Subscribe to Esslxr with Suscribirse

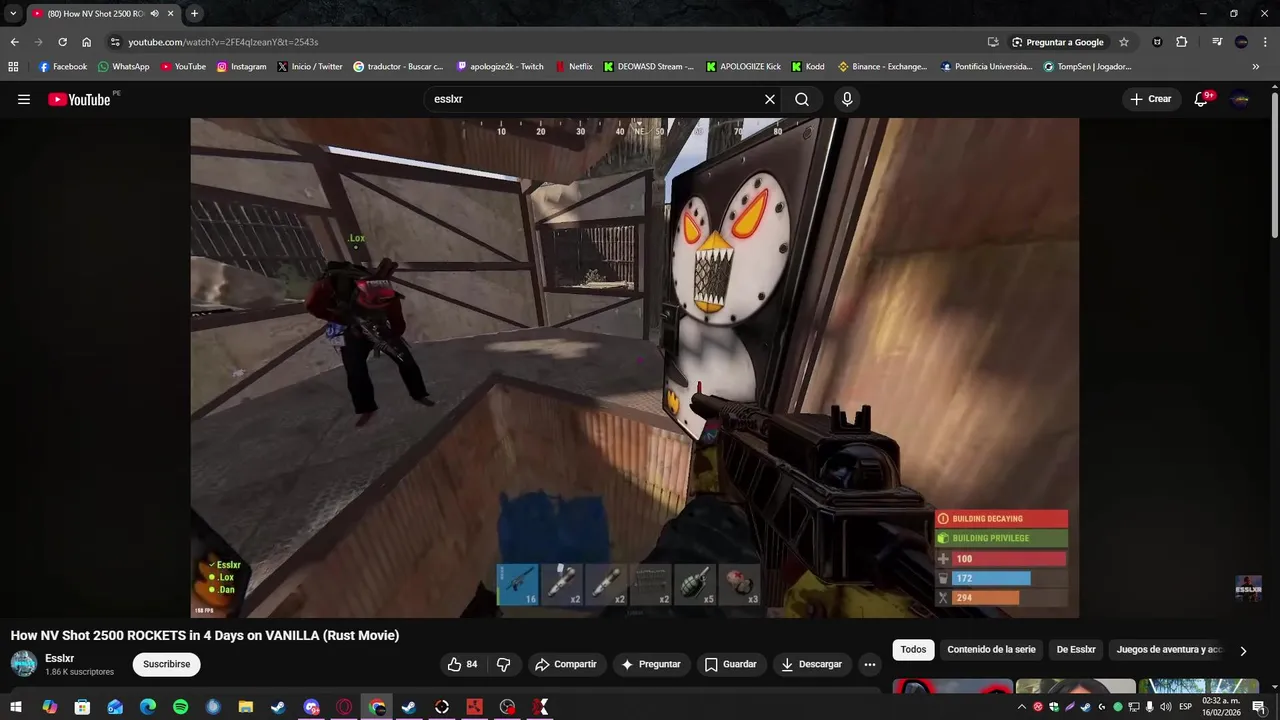(166, 664)
